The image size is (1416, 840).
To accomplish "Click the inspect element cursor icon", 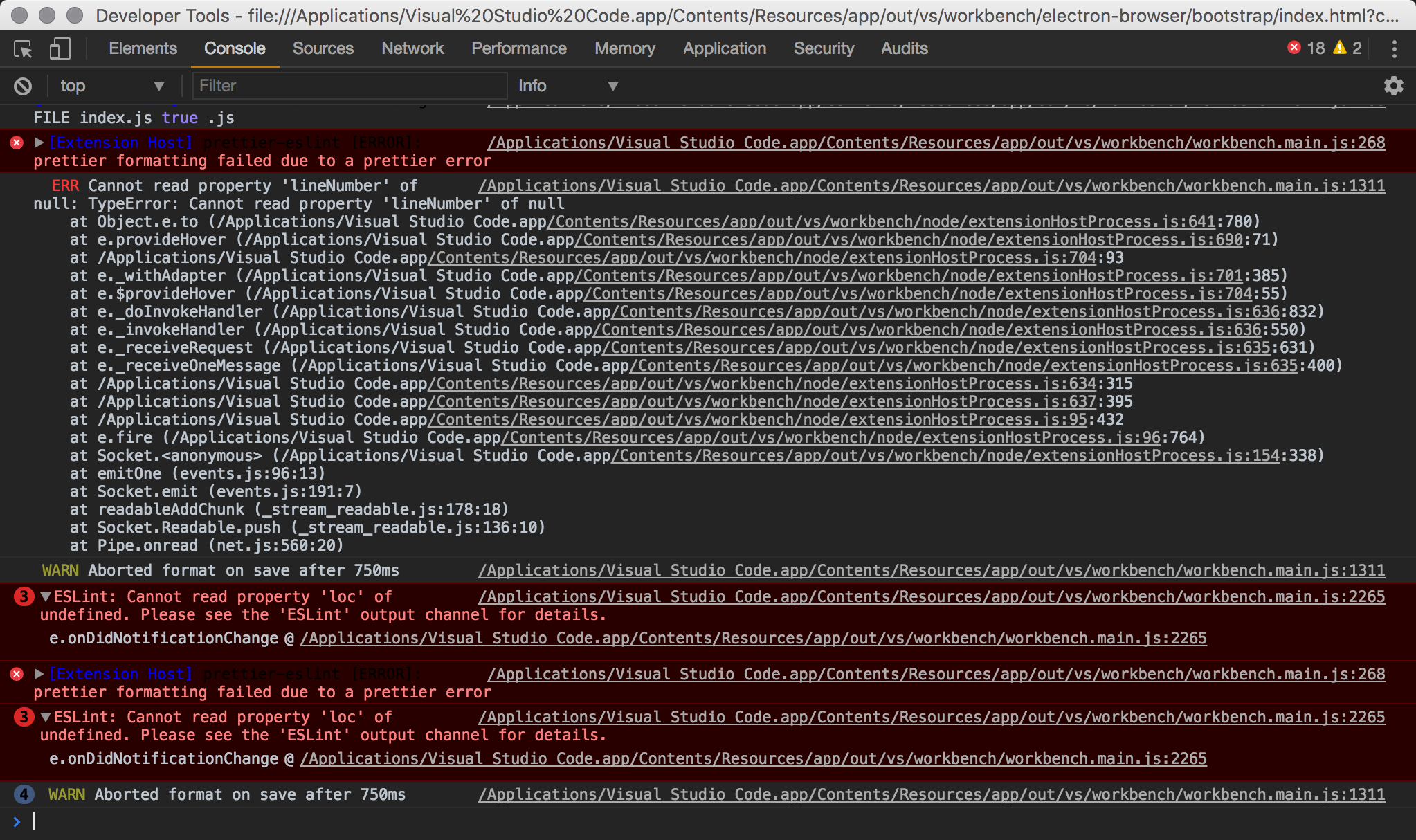I will click(x=23, y=48).
